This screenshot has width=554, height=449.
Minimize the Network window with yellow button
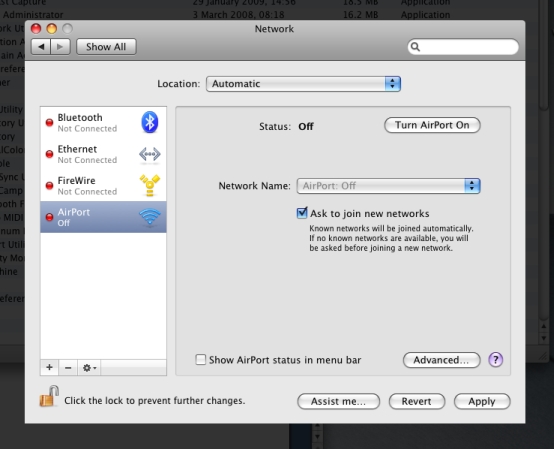52,28
